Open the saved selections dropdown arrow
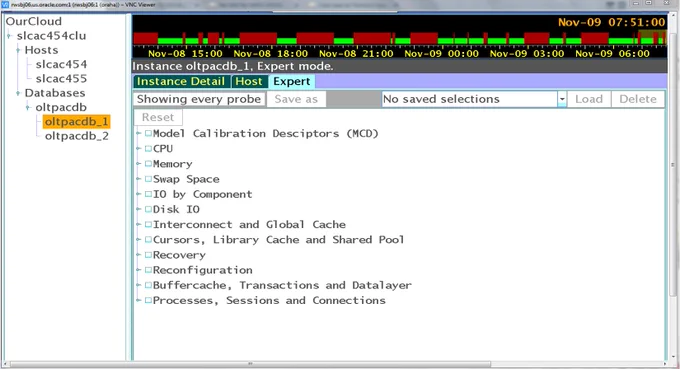This screenshot has width=680, height=369. pyautogui.click(x=562, y=99)
